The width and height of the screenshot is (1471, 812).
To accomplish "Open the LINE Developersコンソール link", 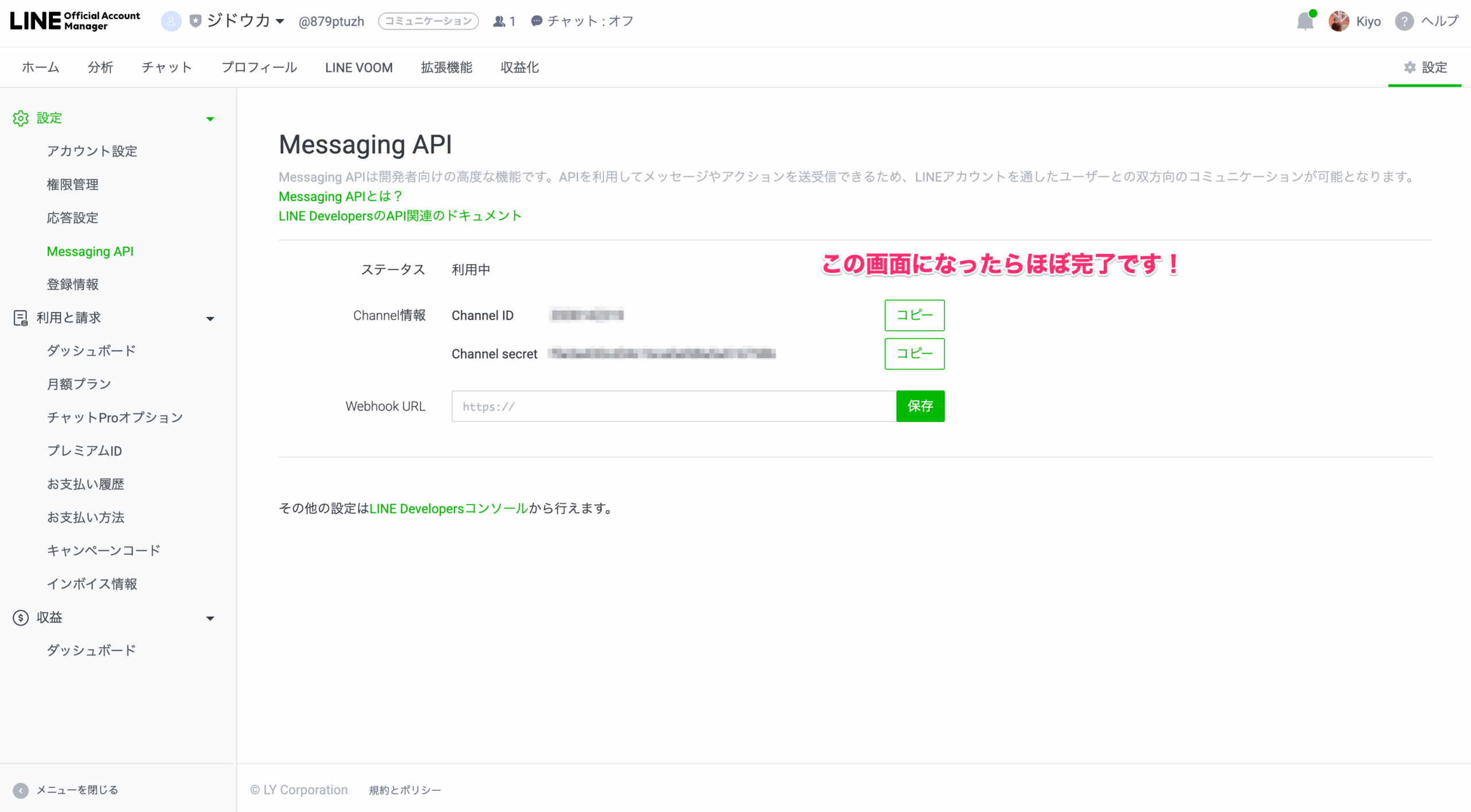I will 449,509.
